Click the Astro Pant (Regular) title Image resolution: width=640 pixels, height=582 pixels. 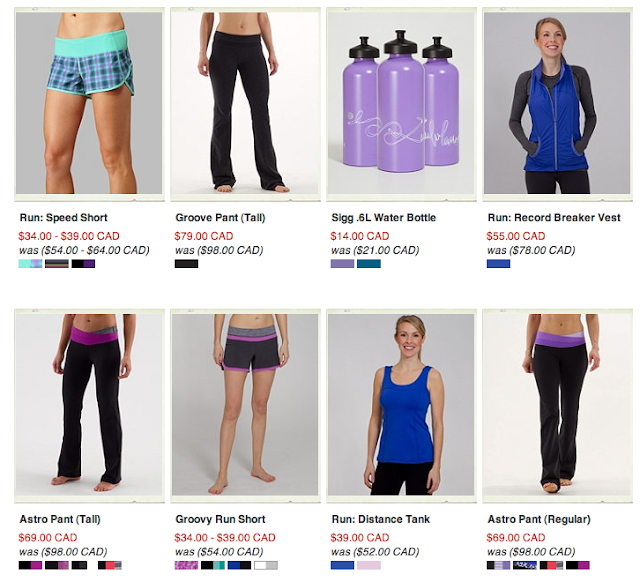539,519
